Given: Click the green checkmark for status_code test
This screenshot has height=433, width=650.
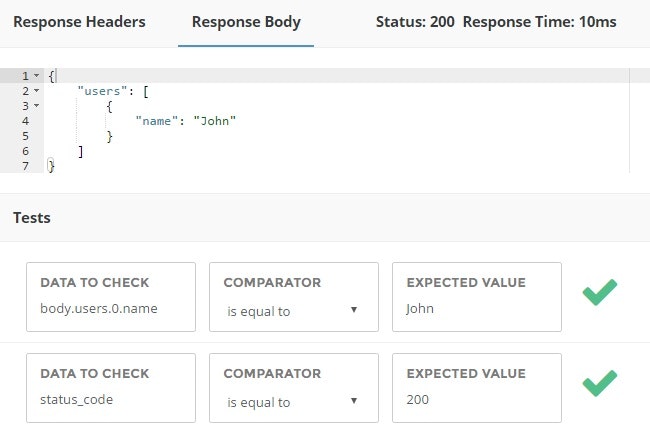Looking at the screenshot, I should point(599,383).
